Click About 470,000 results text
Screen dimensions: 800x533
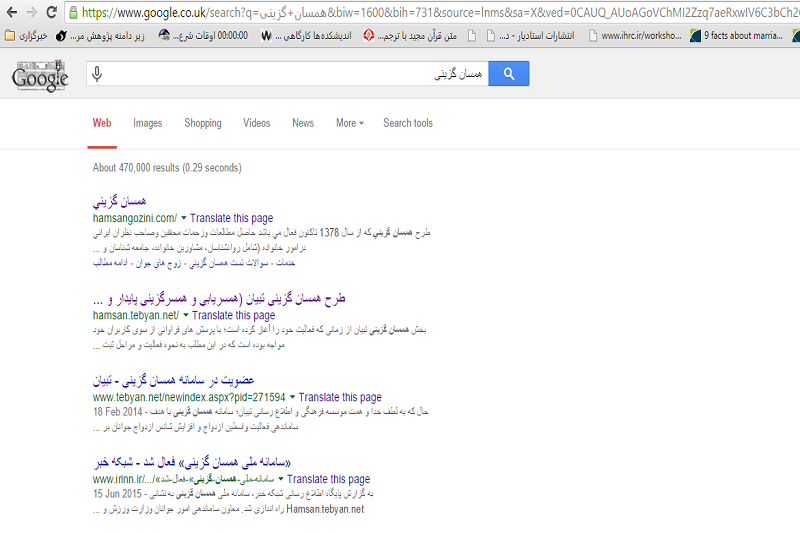click(167, 168)
